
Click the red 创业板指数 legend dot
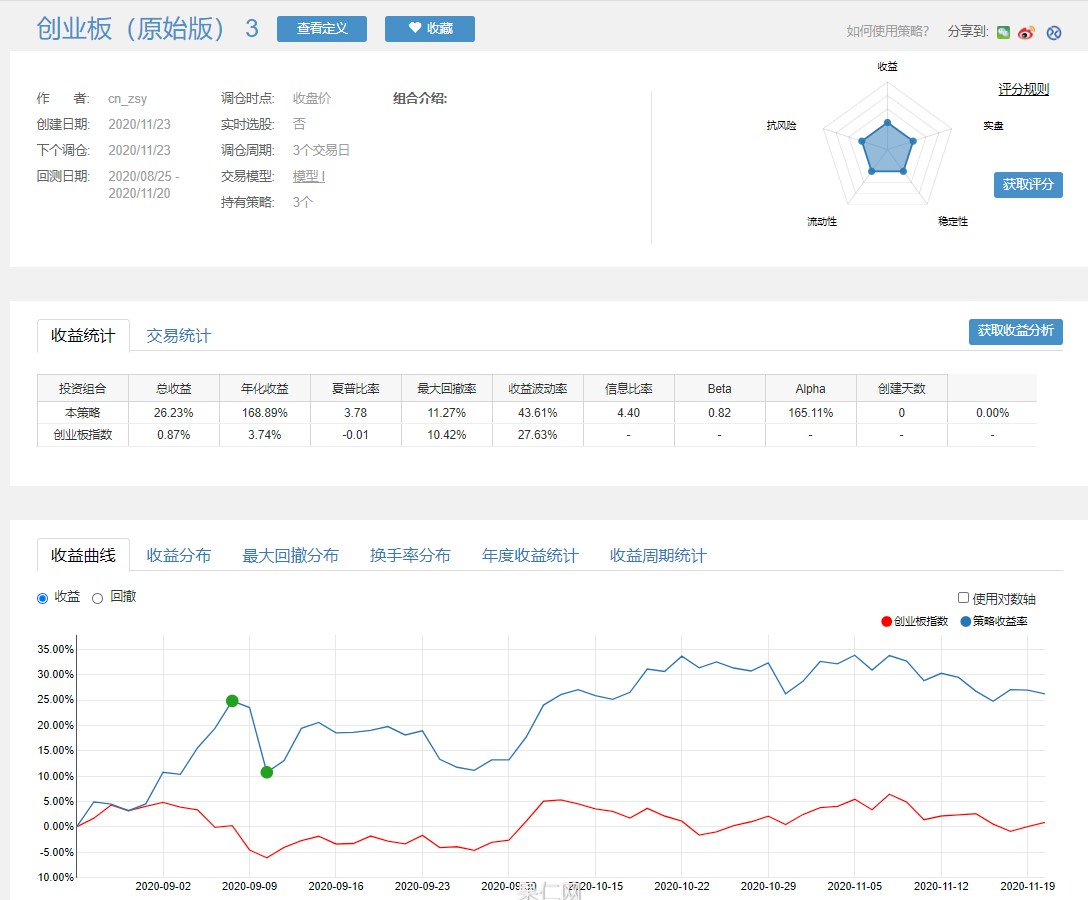tap(886, 621)
